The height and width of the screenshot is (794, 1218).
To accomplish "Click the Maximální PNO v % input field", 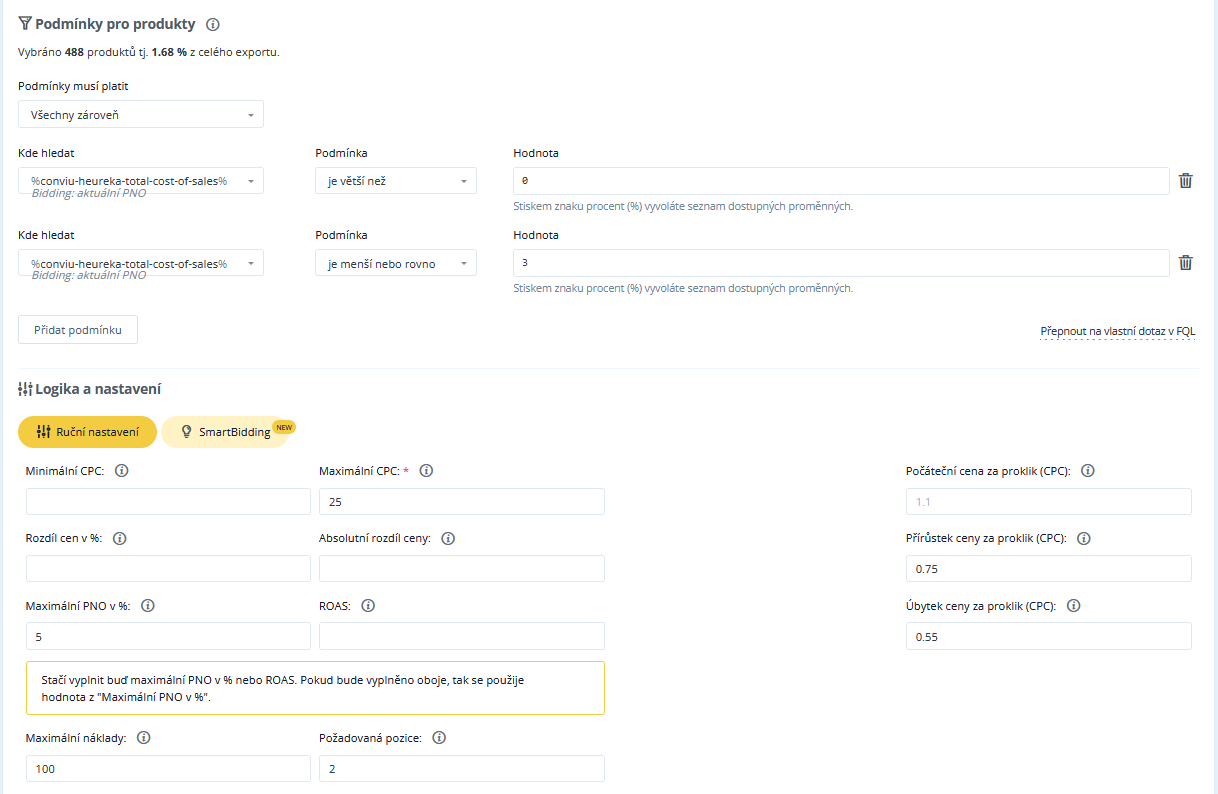I will click(x=168, y=637).
